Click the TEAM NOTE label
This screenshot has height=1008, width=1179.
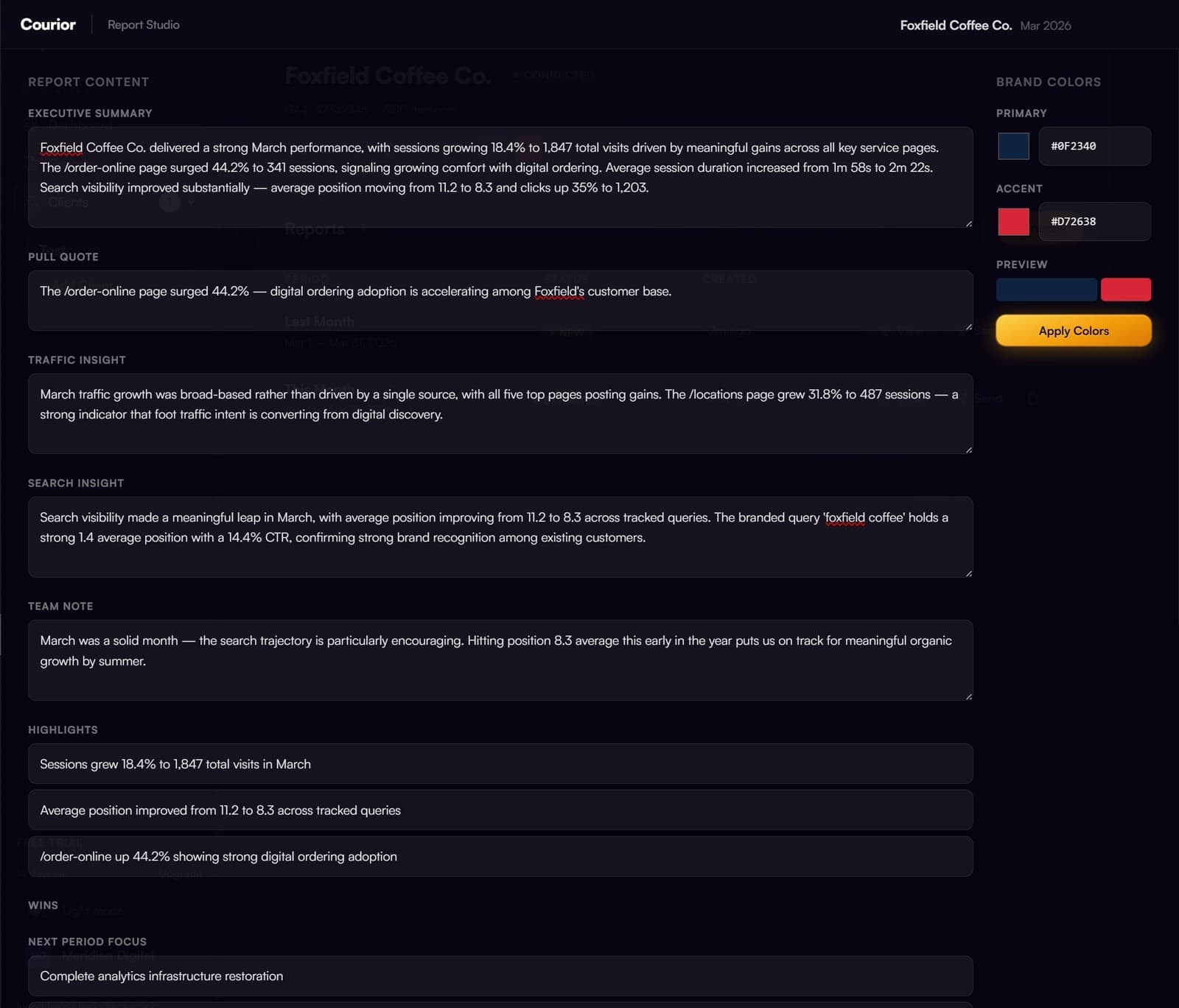[60, 606]
